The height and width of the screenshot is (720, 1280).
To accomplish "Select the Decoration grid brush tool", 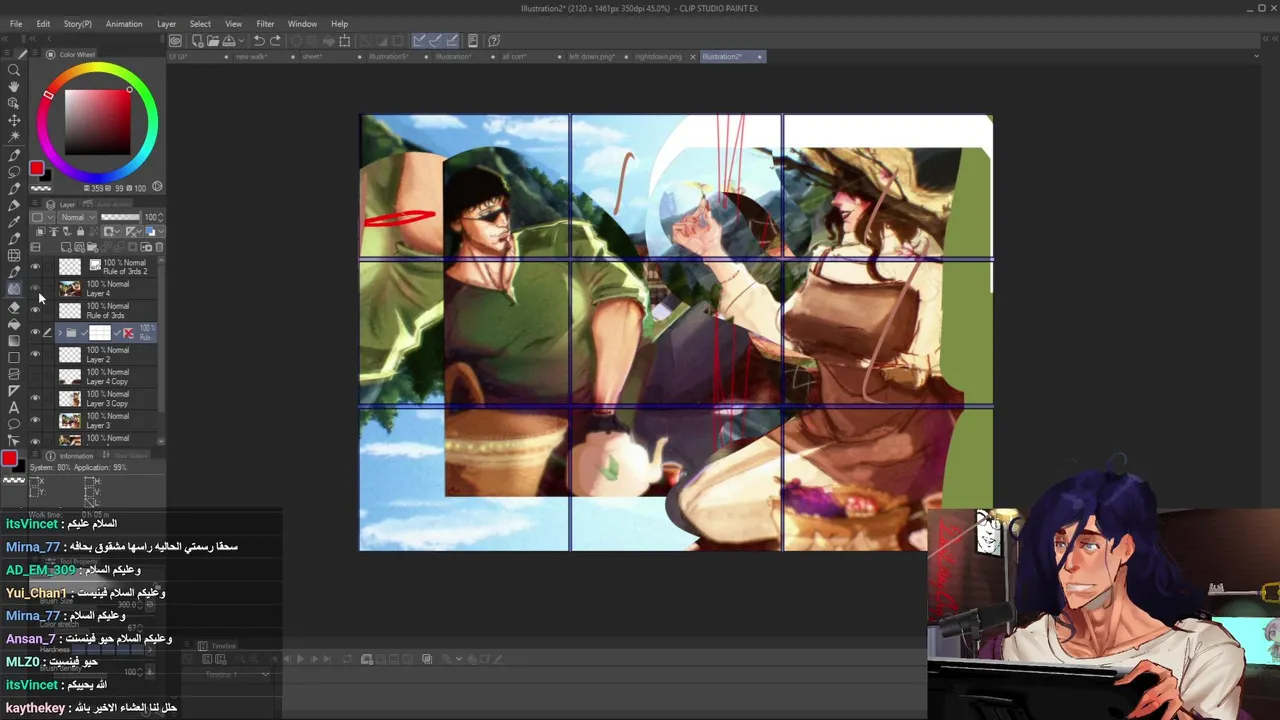I will point(14,255).
